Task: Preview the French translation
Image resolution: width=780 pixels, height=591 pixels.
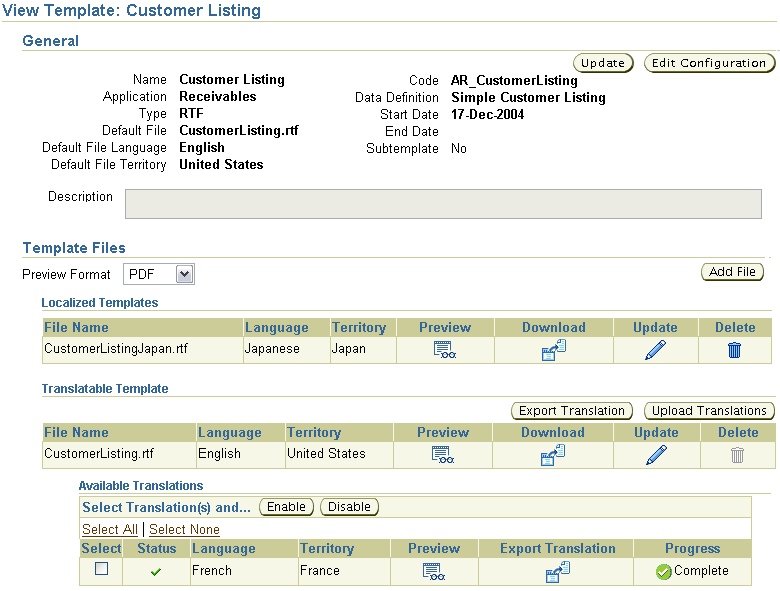Action: point(434,571)
